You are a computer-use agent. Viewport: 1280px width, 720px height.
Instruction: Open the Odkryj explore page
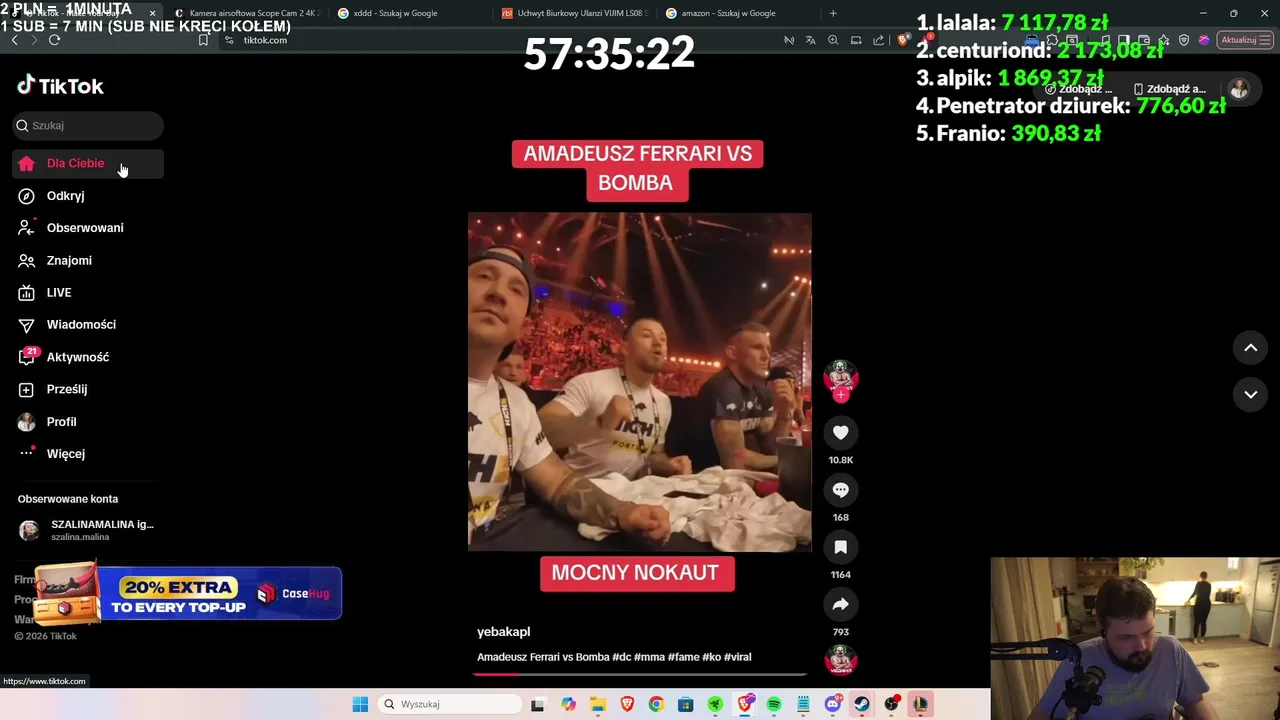pos(88,196)
